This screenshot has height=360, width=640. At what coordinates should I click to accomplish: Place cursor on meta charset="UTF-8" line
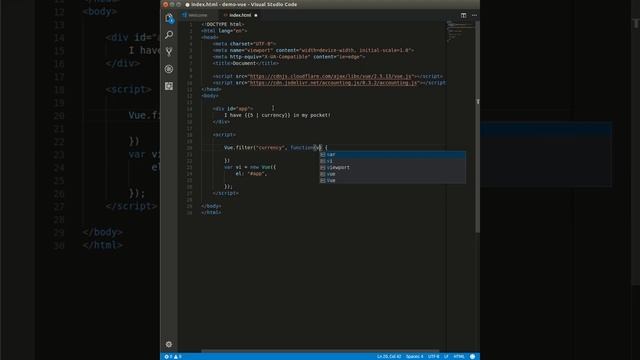[x=244, y=44]
